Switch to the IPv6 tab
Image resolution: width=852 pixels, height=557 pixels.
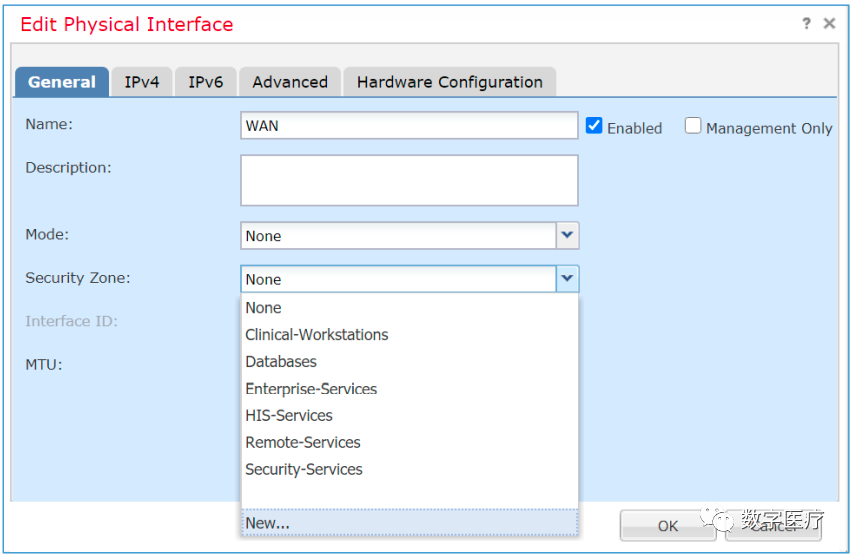click(206, 82)
